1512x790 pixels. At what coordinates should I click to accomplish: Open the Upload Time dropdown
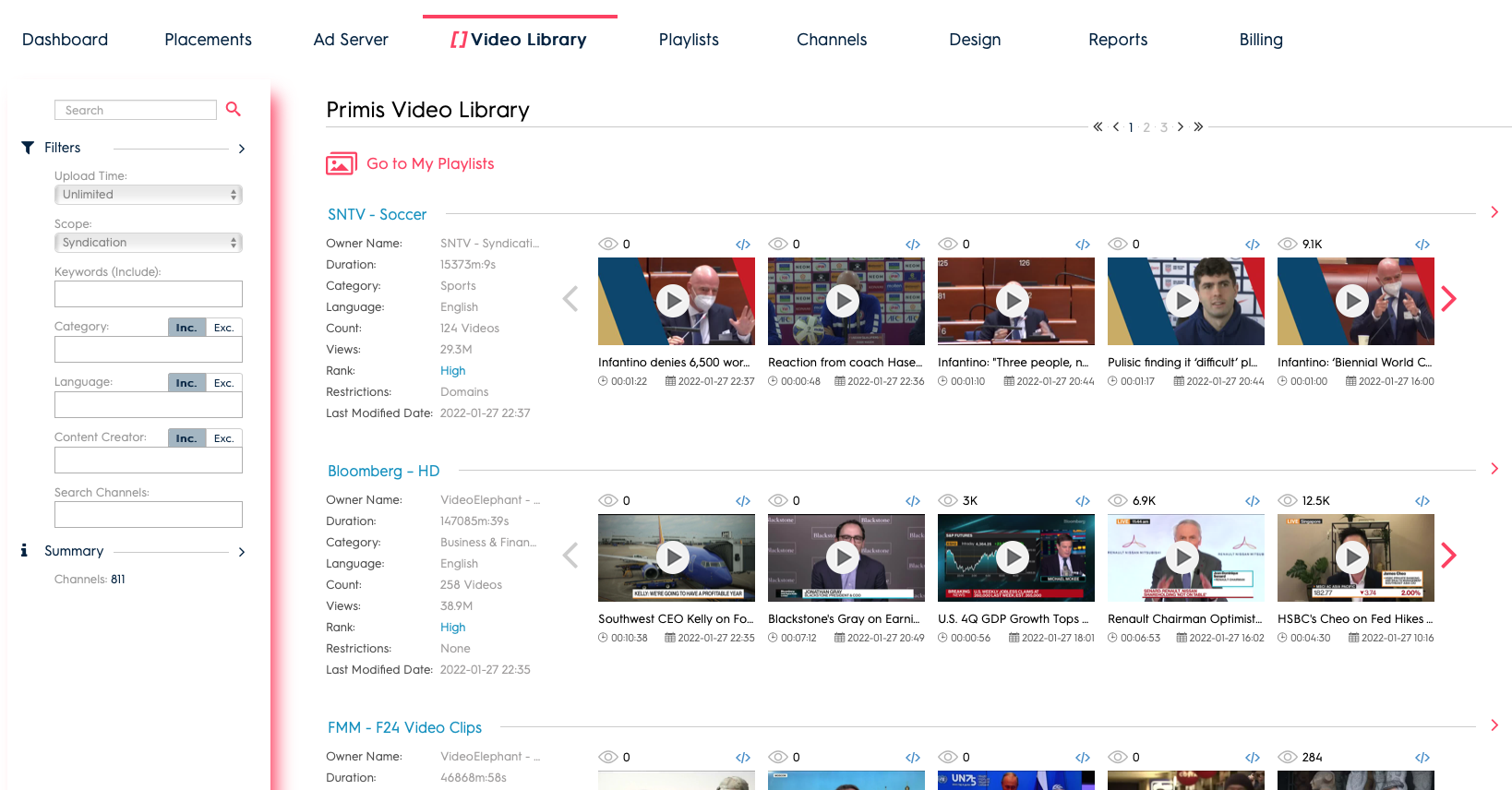(x=149, y=195)
